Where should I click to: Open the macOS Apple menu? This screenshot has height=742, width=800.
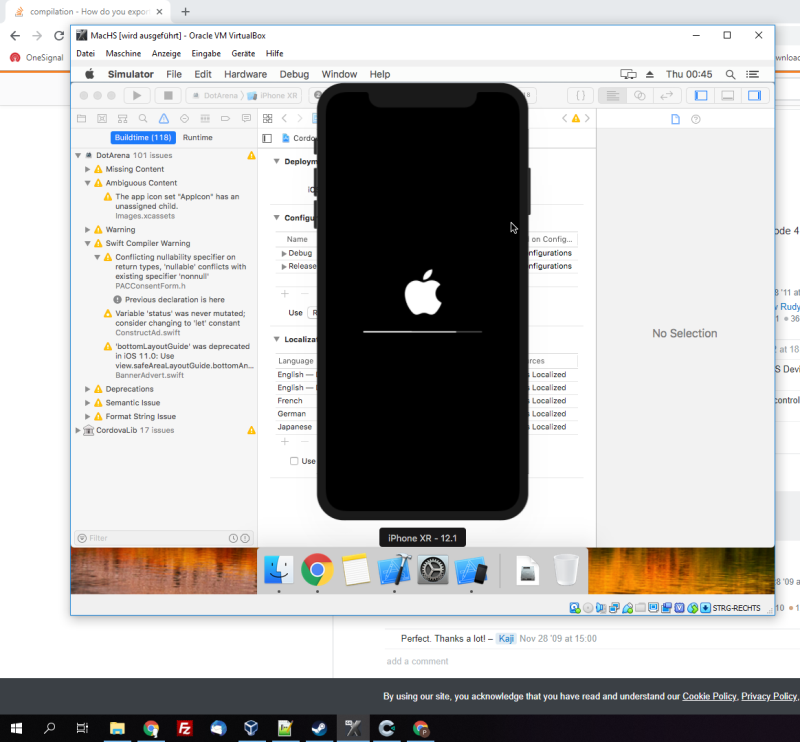pyautogui.click(x=90, y=74)
